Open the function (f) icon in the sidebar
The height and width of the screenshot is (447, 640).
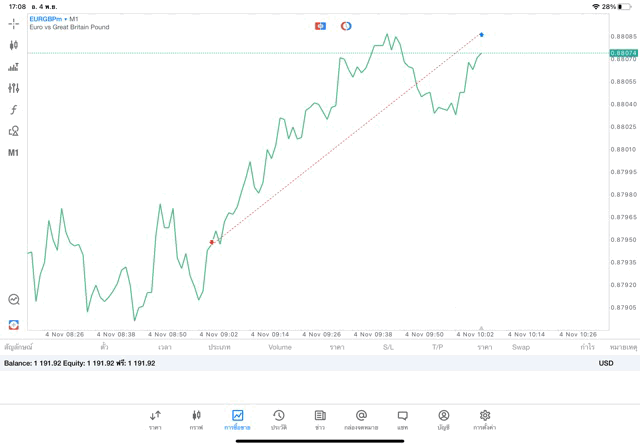pyautogui.click(x=14, y=110)
